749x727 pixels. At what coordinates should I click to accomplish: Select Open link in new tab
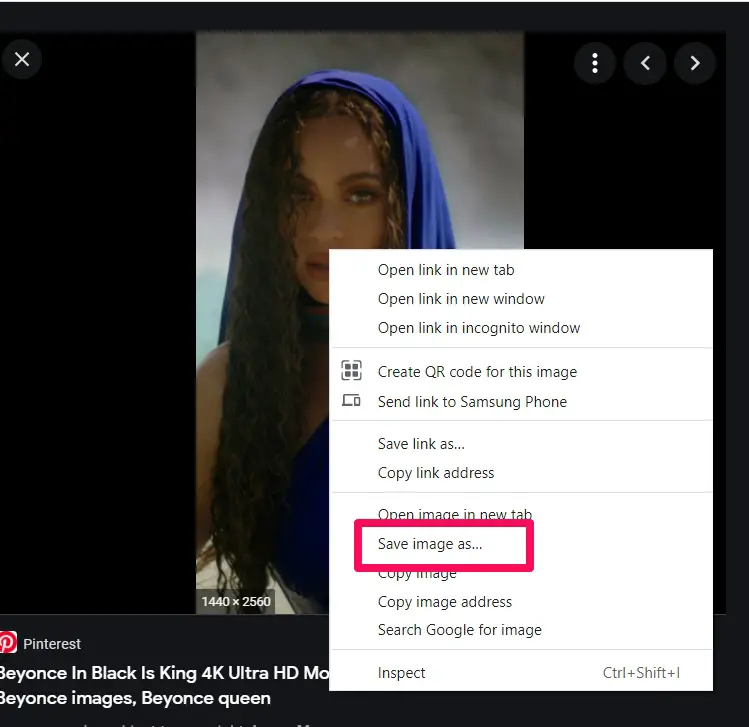click(x=521, y=270)
